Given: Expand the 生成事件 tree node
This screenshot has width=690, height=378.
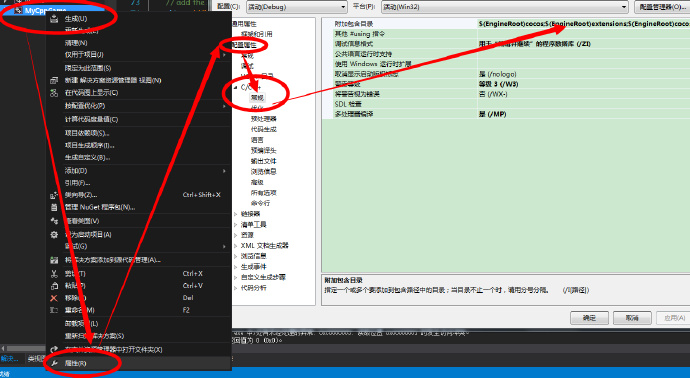Looking at the screenshot, I should [235, 267].
